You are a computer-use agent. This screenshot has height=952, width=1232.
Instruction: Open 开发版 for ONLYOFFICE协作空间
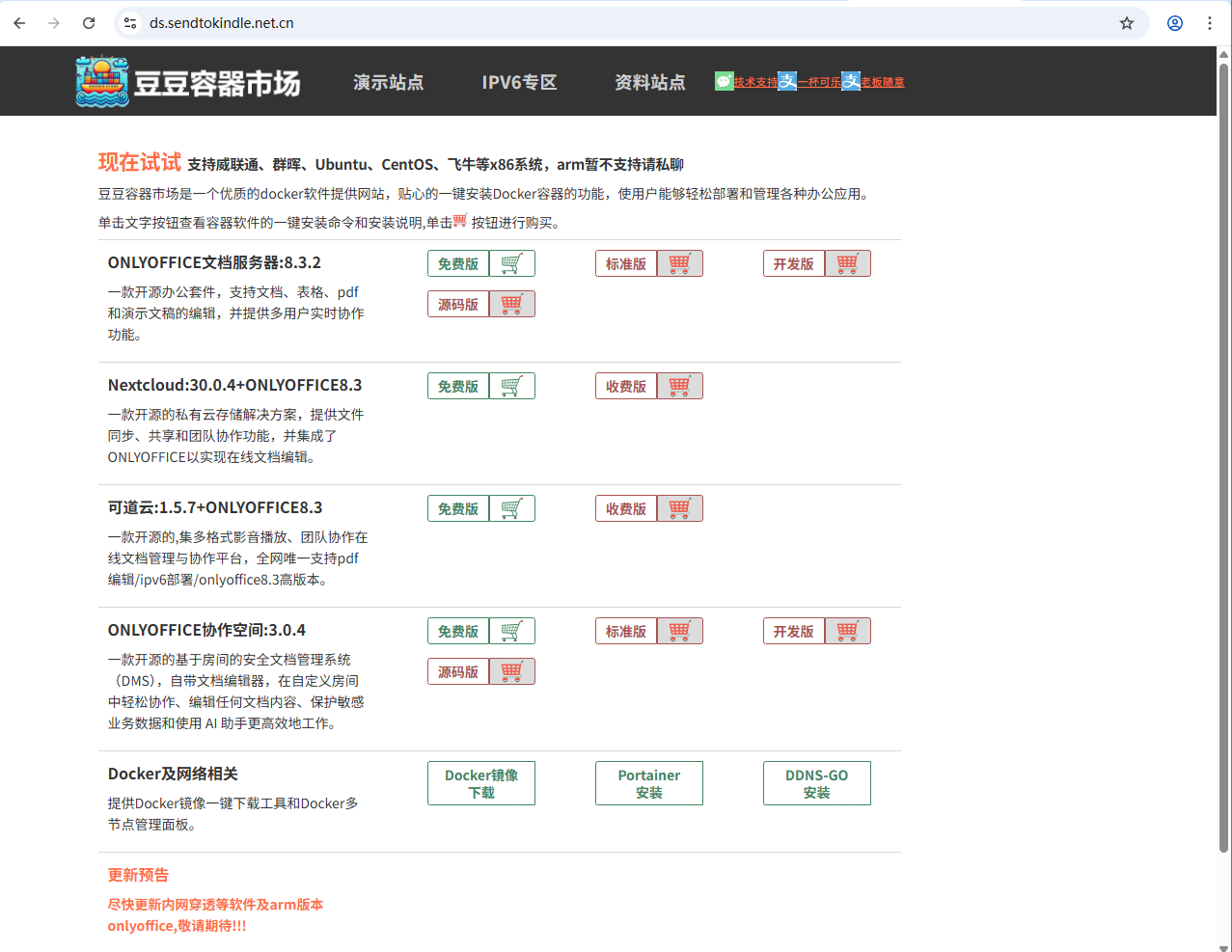794,631
